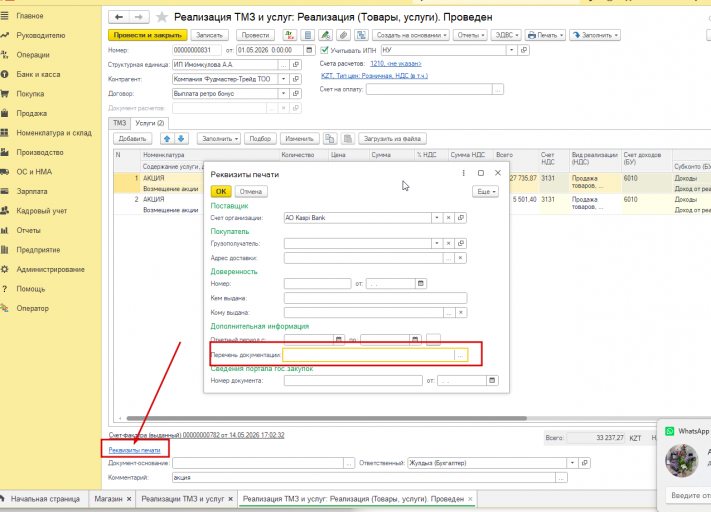Click Перечень документации input field
711x512 pixels.
(369, 355)
